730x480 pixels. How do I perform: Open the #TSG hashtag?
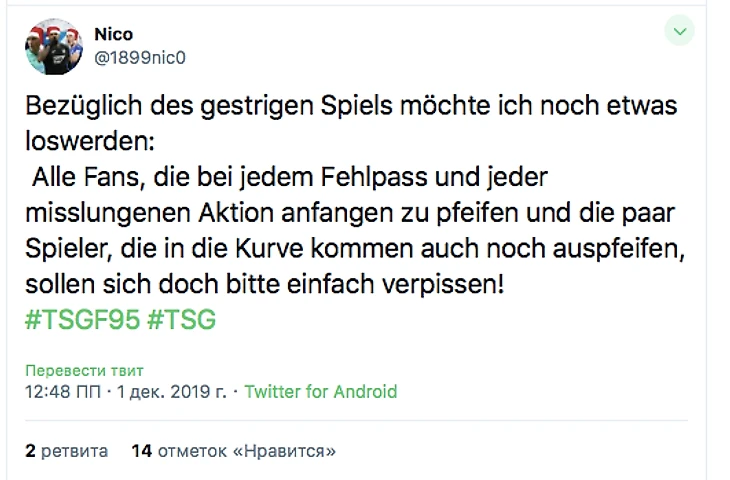183,321
